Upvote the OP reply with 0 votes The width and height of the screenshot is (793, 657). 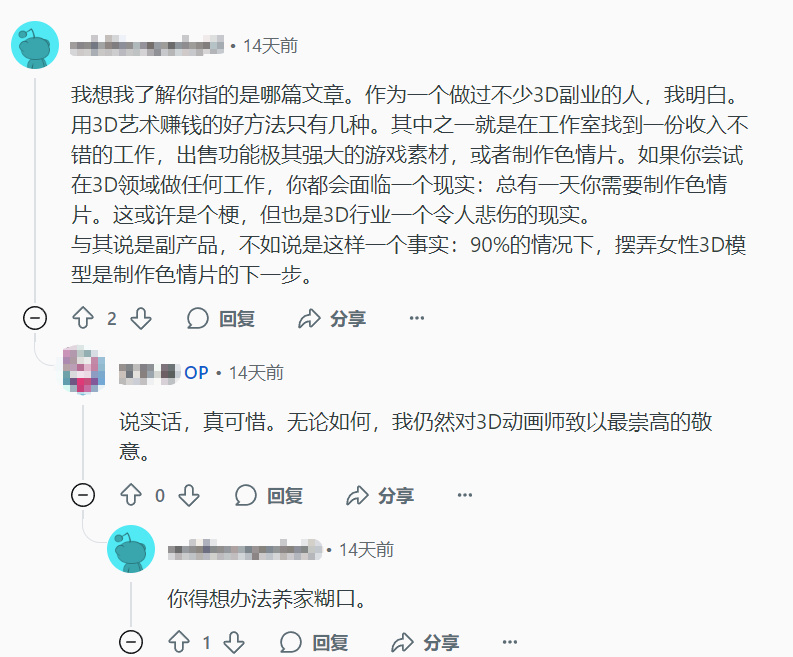pos(131,495)
